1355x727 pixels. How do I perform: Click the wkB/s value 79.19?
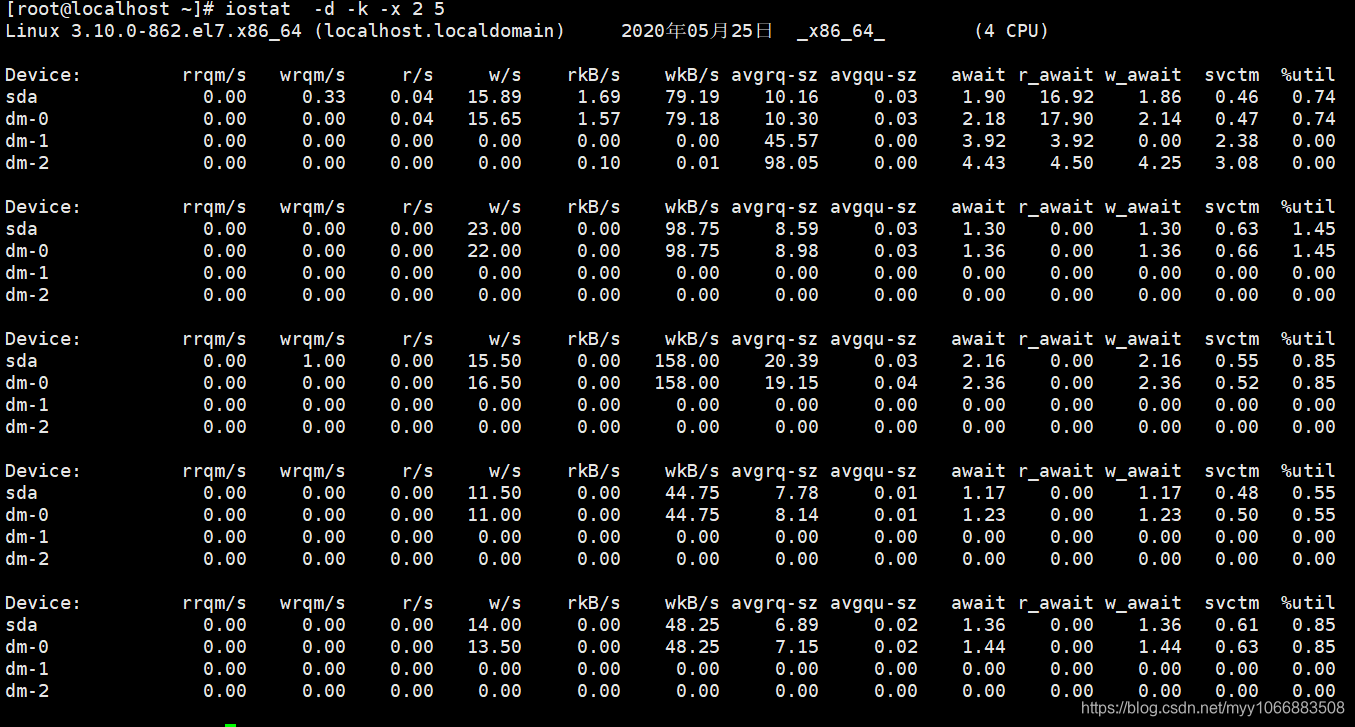point(692,97)
